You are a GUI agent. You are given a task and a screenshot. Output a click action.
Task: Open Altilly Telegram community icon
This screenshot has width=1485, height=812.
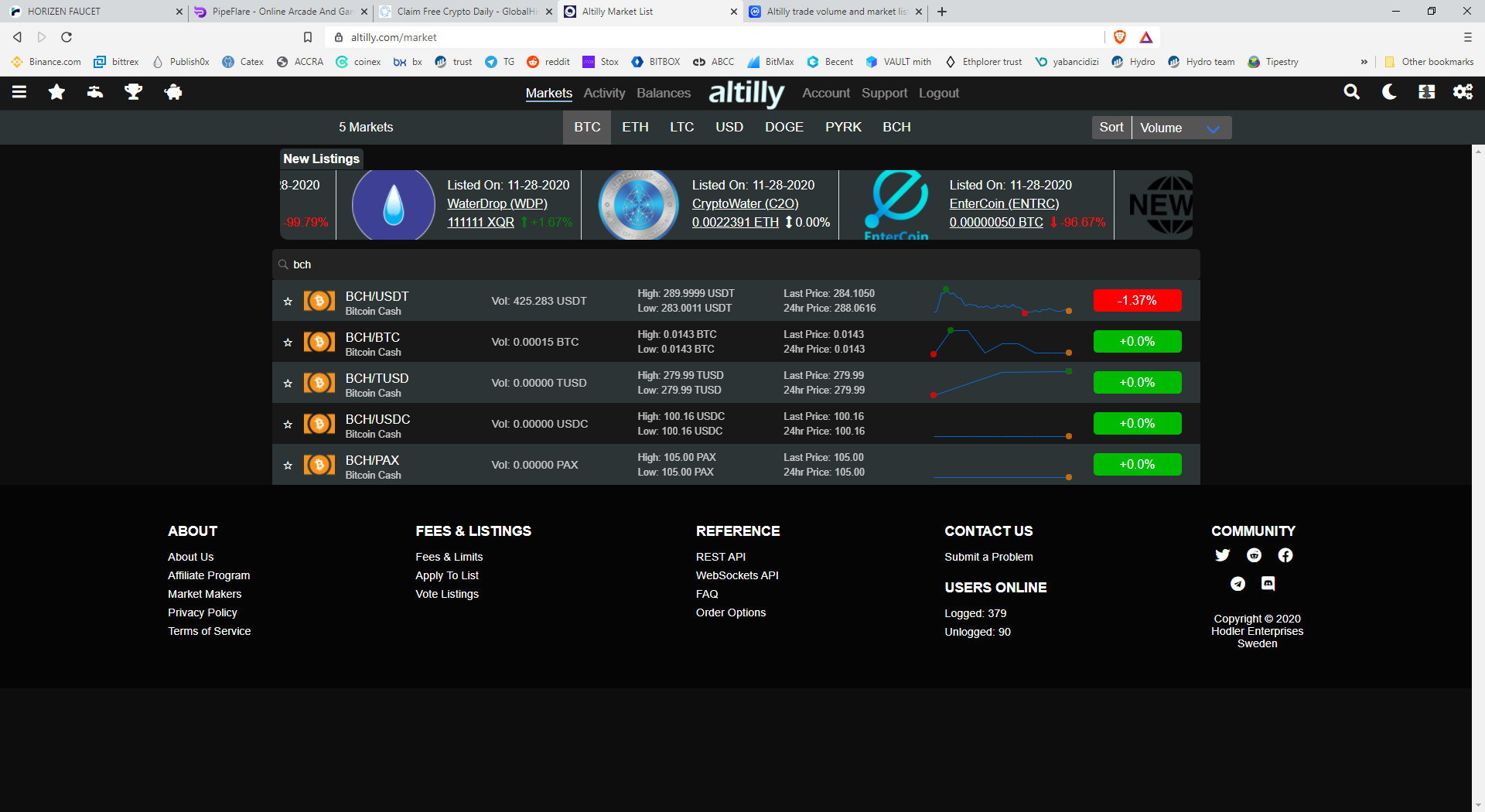pos(1237,584)
